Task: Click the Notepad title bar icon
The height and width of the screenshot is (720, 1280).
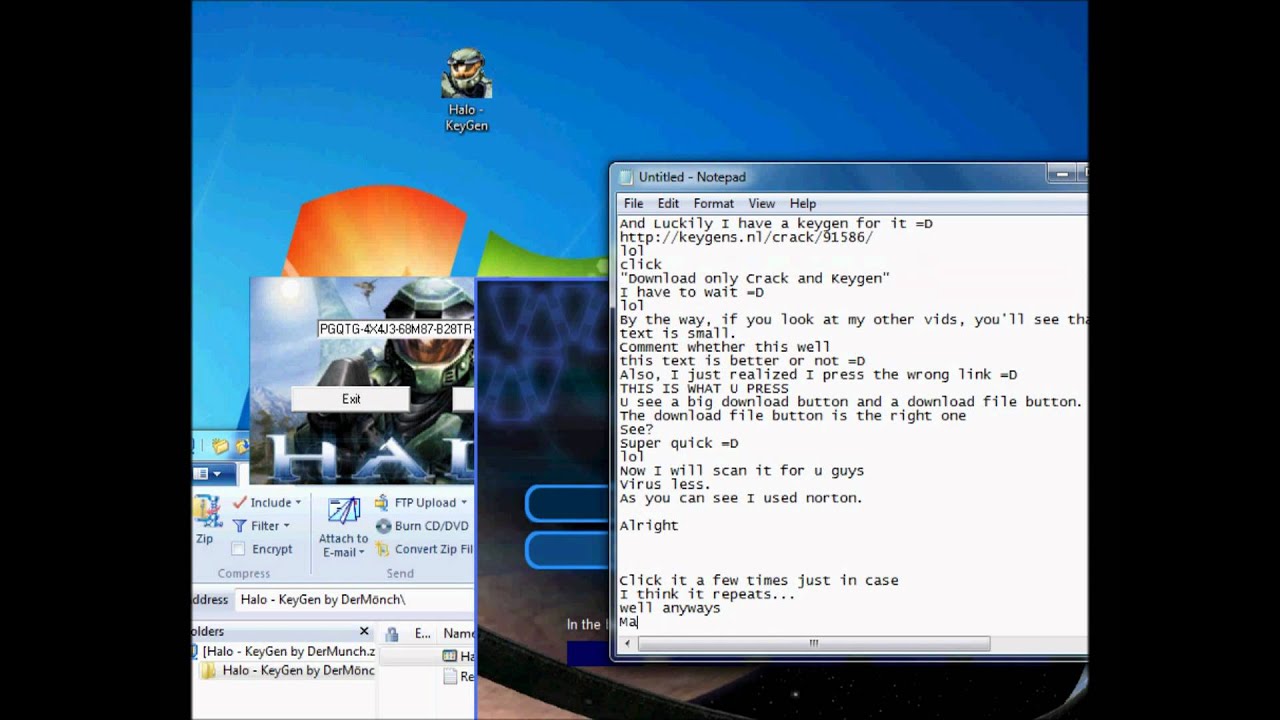Action: pos(627,177)
